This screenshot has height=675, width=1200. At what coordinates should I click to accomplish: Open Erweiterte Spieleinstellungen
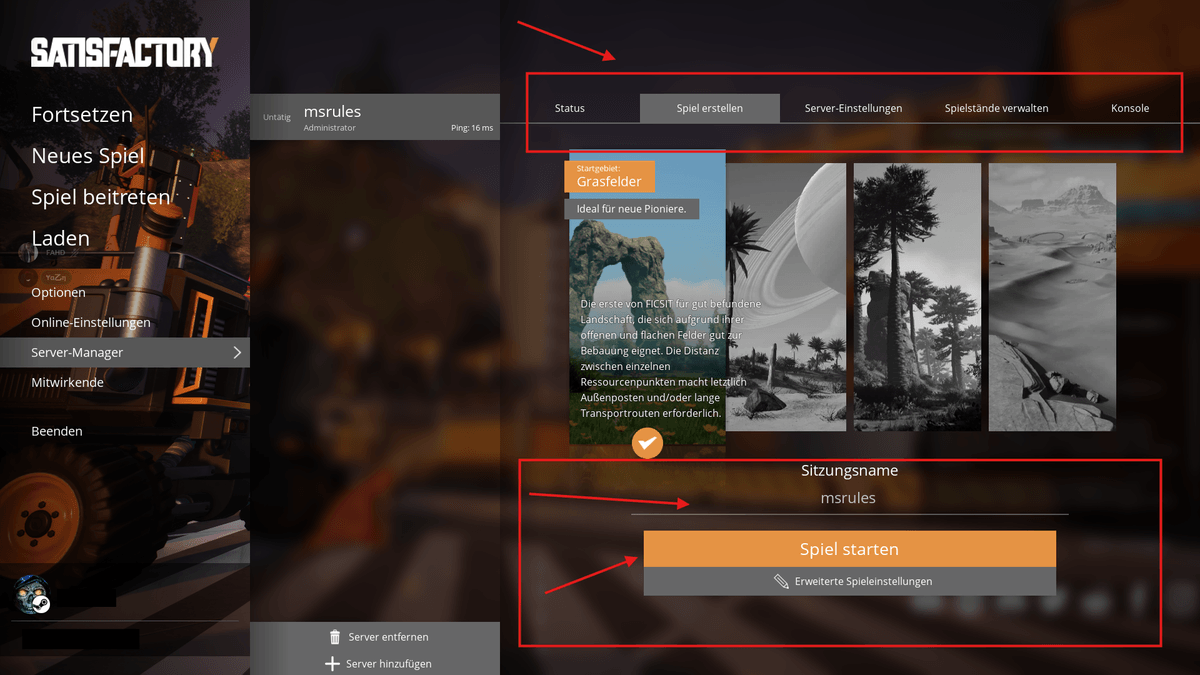[x=850, y=581]
